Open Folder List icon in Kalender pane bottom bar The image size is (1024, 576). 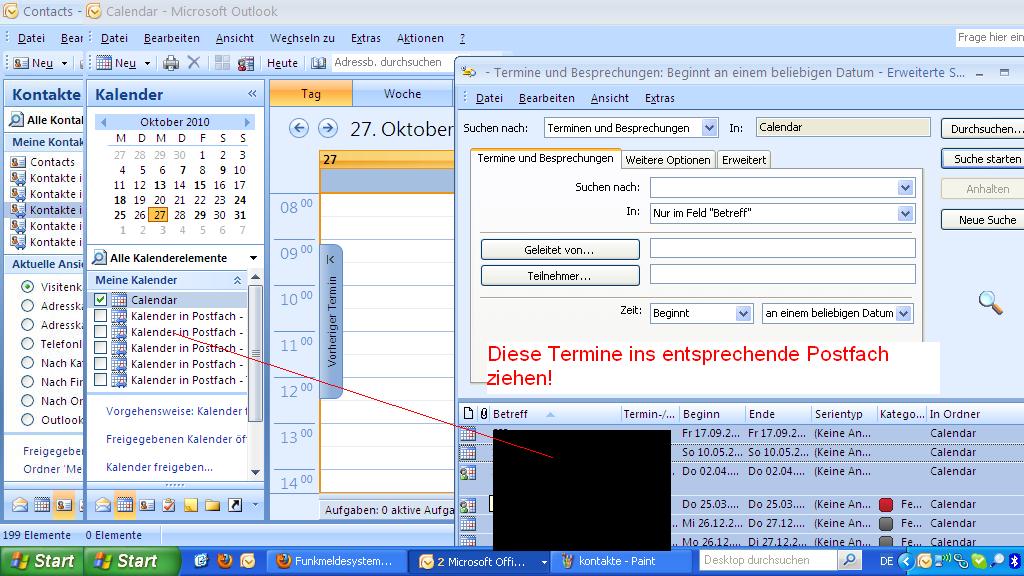tap(212, 505)
